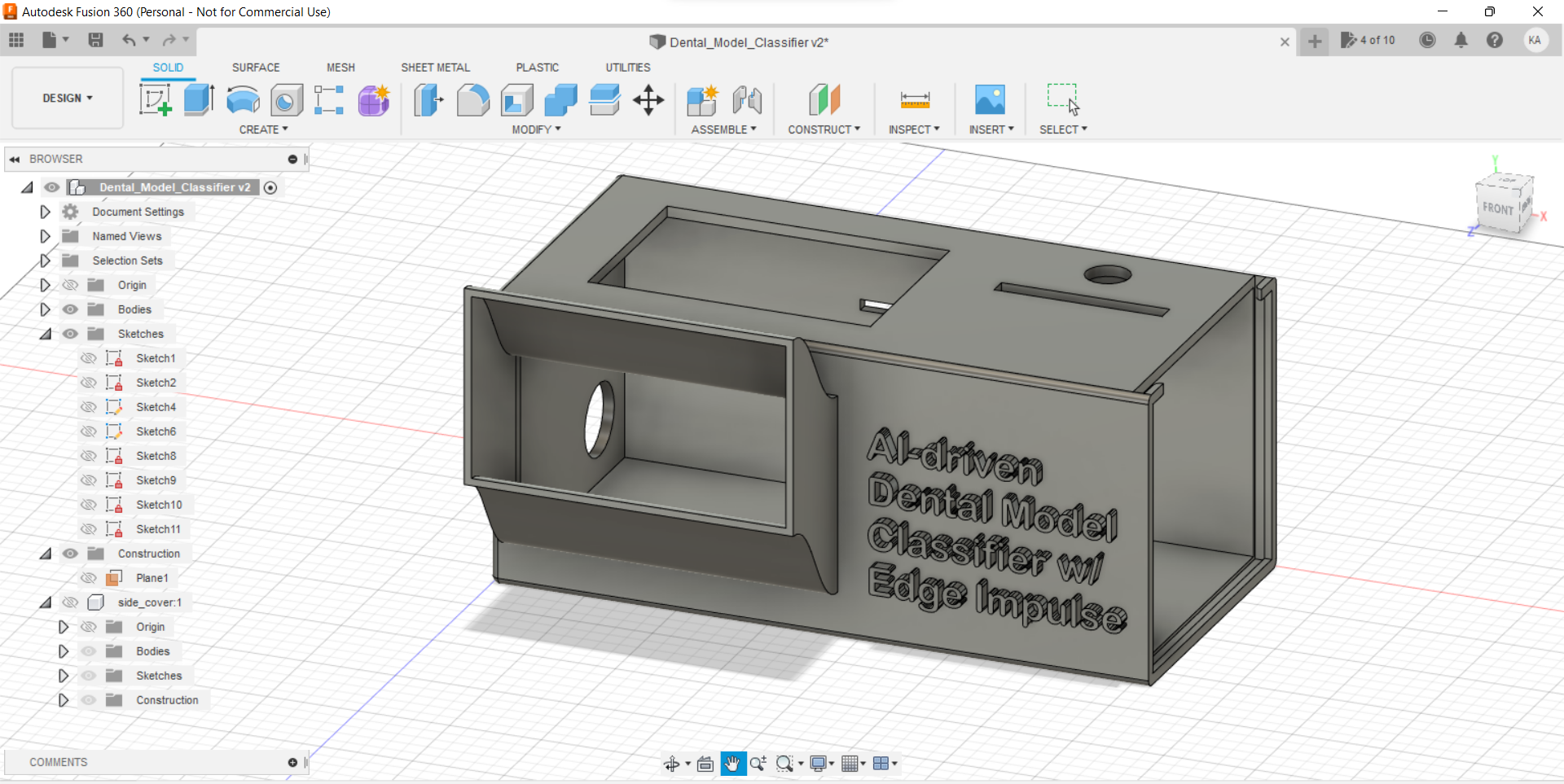Select the Hole tool

click(286, 100)
